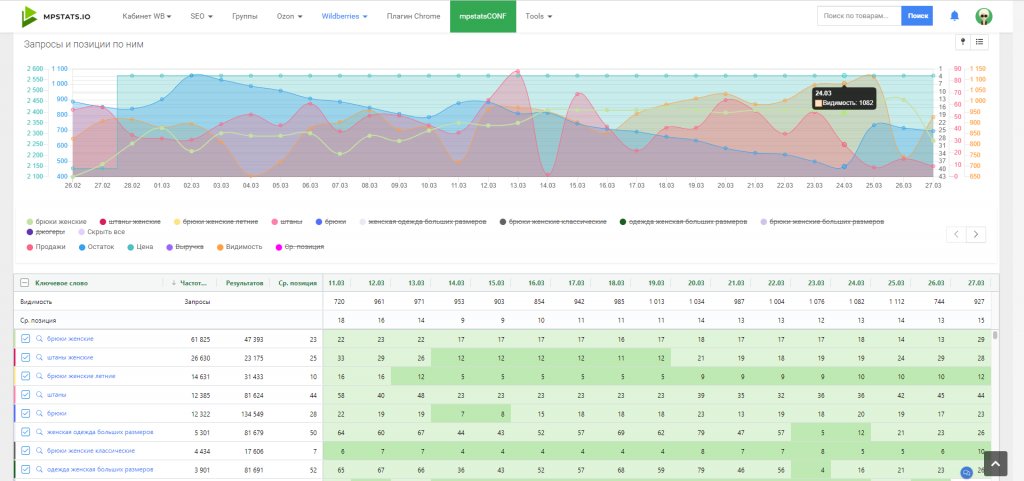
Task: Go to previous legend page arrow
Action: (956, 234)
